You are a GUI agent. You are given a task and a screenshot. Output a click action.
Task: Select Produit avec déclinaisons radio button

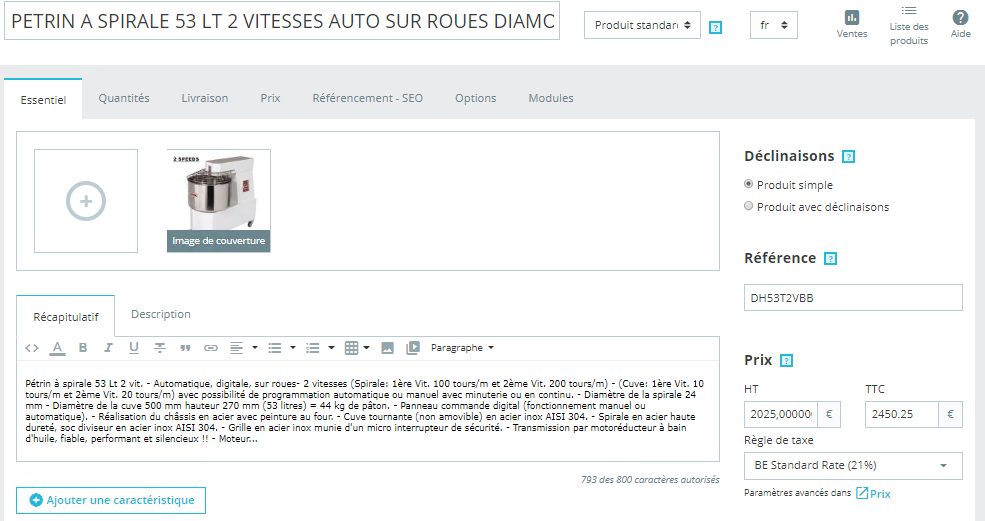[748, 206]
